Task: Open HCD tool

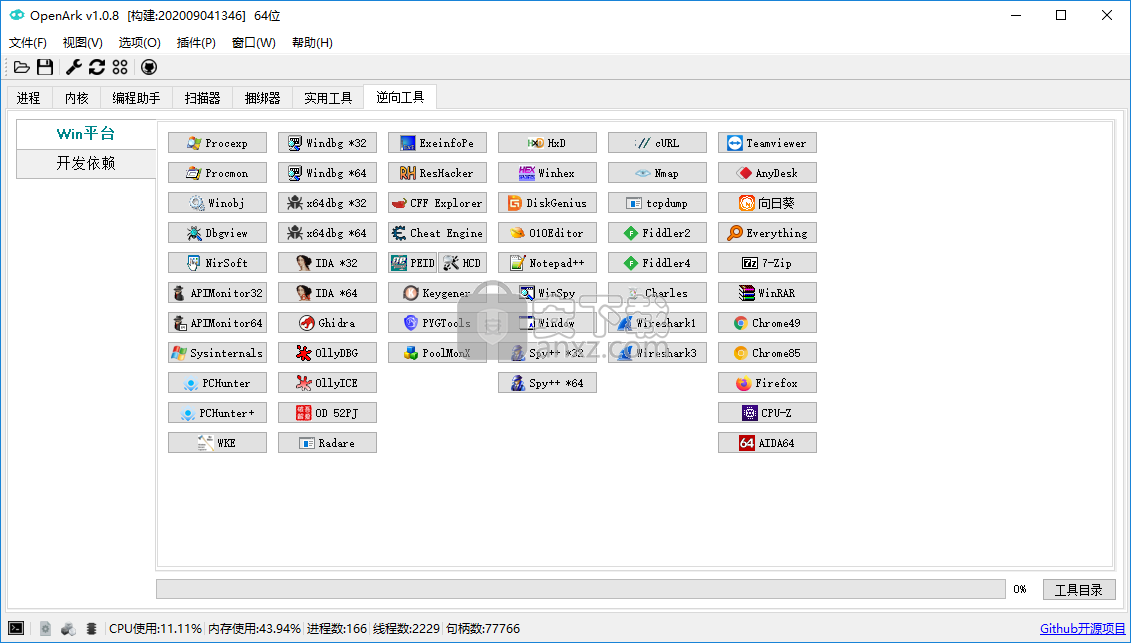Action: pos(462,263)
